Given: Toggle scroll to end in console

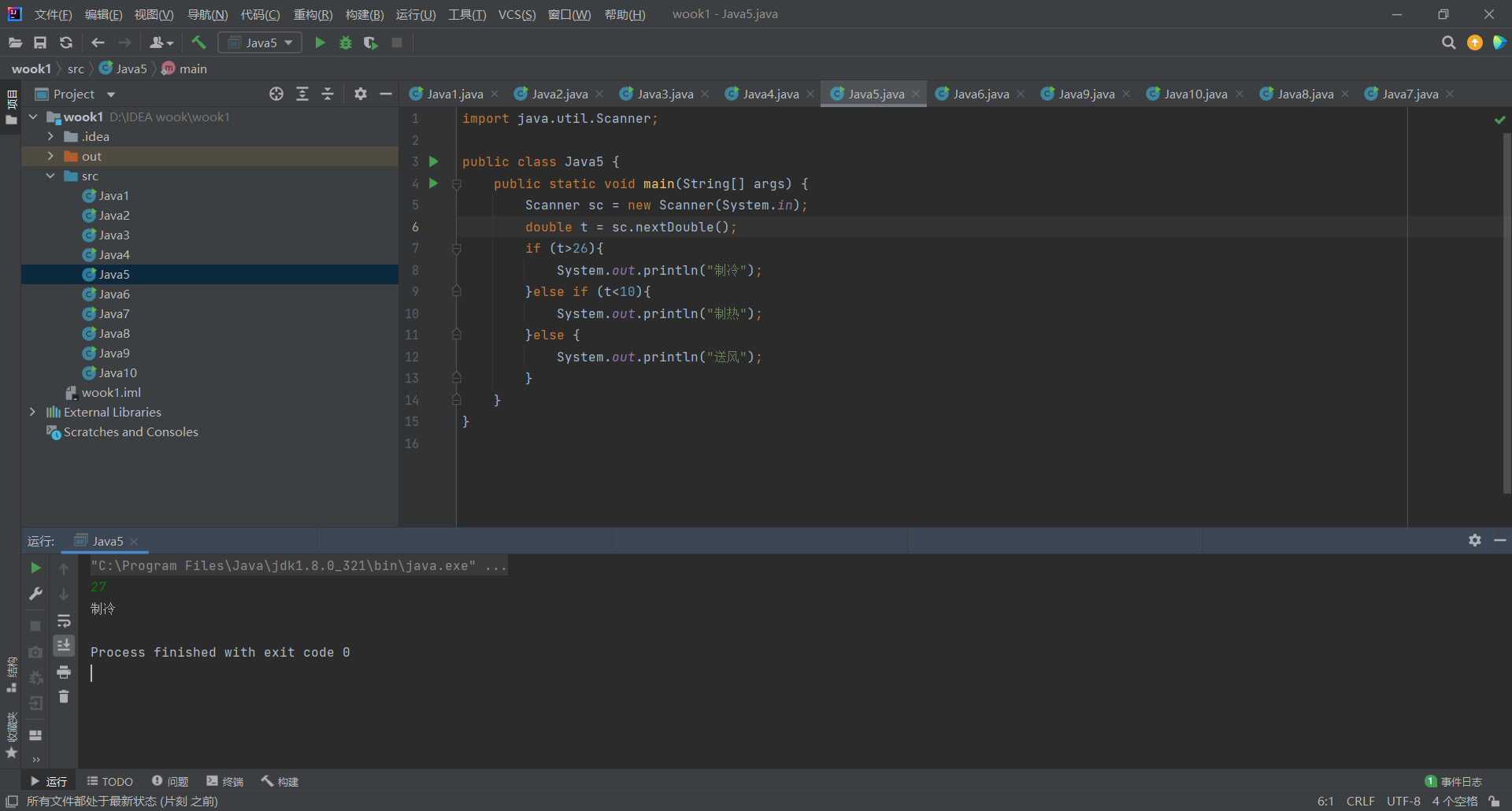Looking at the screenshot, I should (64, 646).
